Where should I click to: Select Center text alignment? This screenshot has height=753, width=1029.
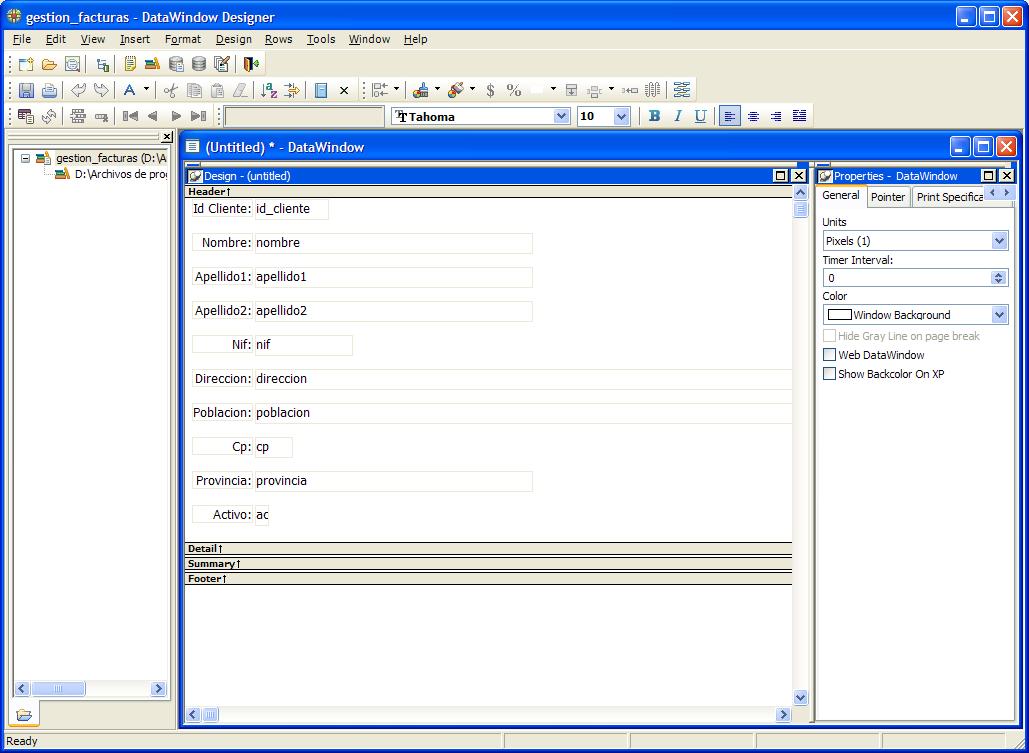click(753, 116)
